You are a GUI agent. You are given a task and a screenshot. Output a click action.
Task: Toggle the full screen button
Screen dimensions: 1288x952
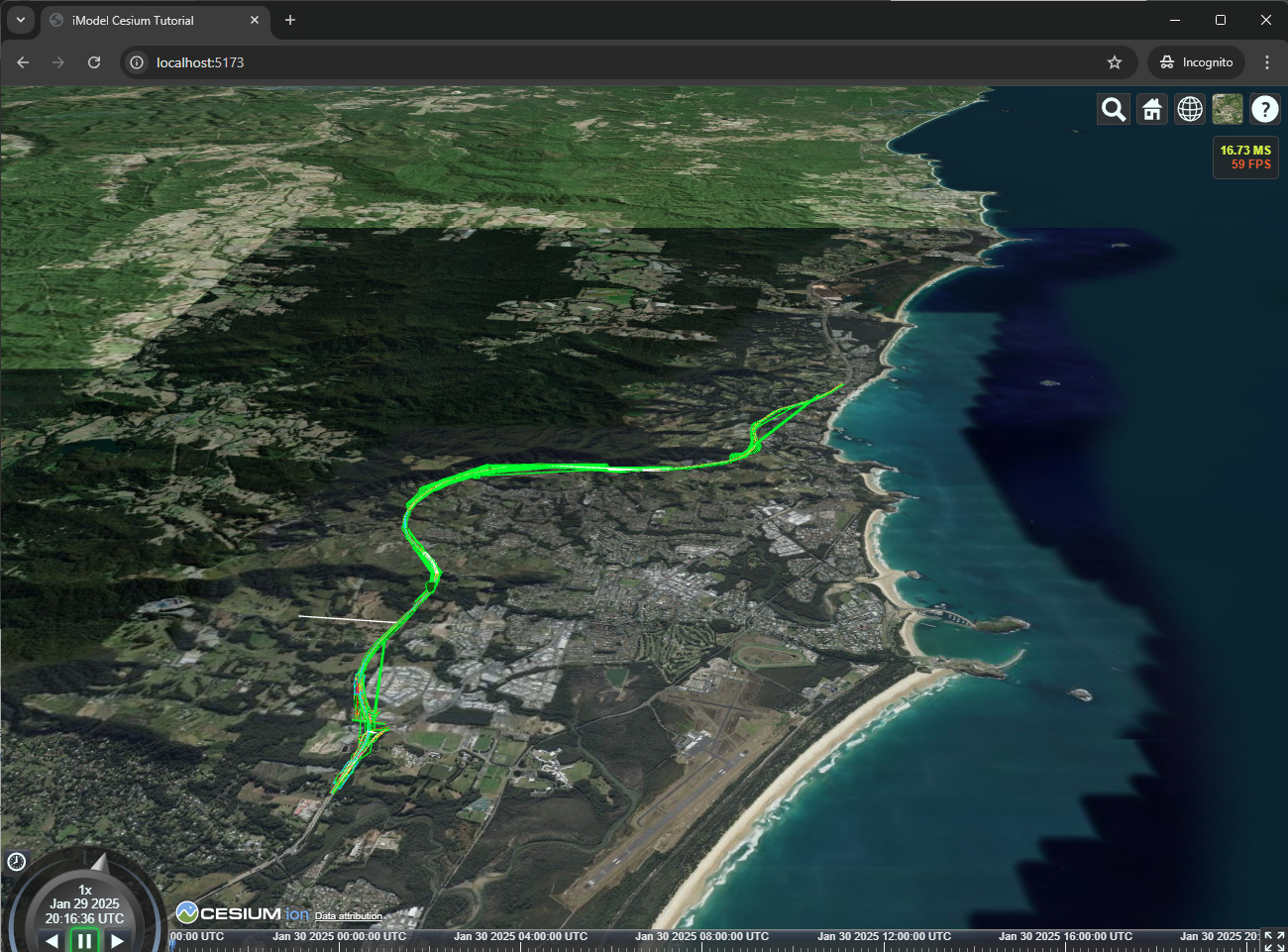coord(1274,940)
